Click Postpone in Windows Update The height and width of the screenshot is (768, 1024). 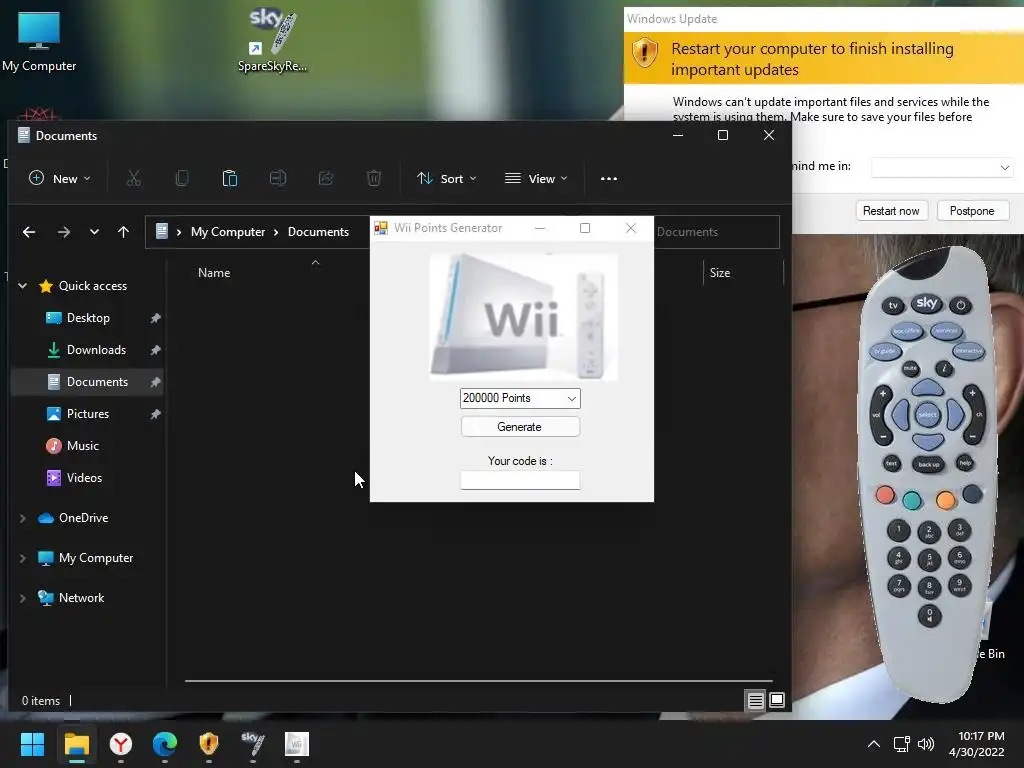[x=973, y=211]
